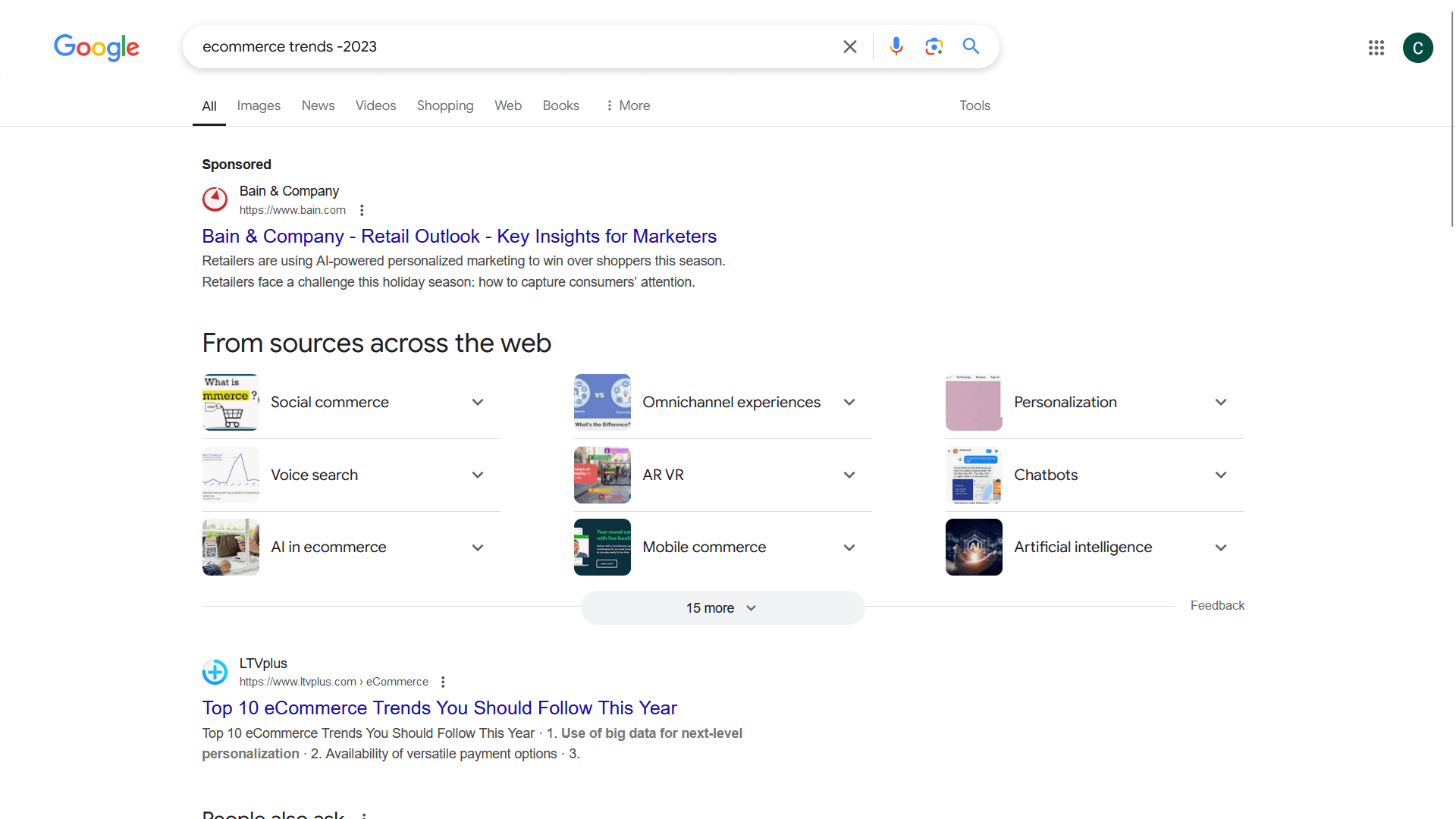
Task: Click the Bain & Company favicon
Action: [x=215, y=199]
